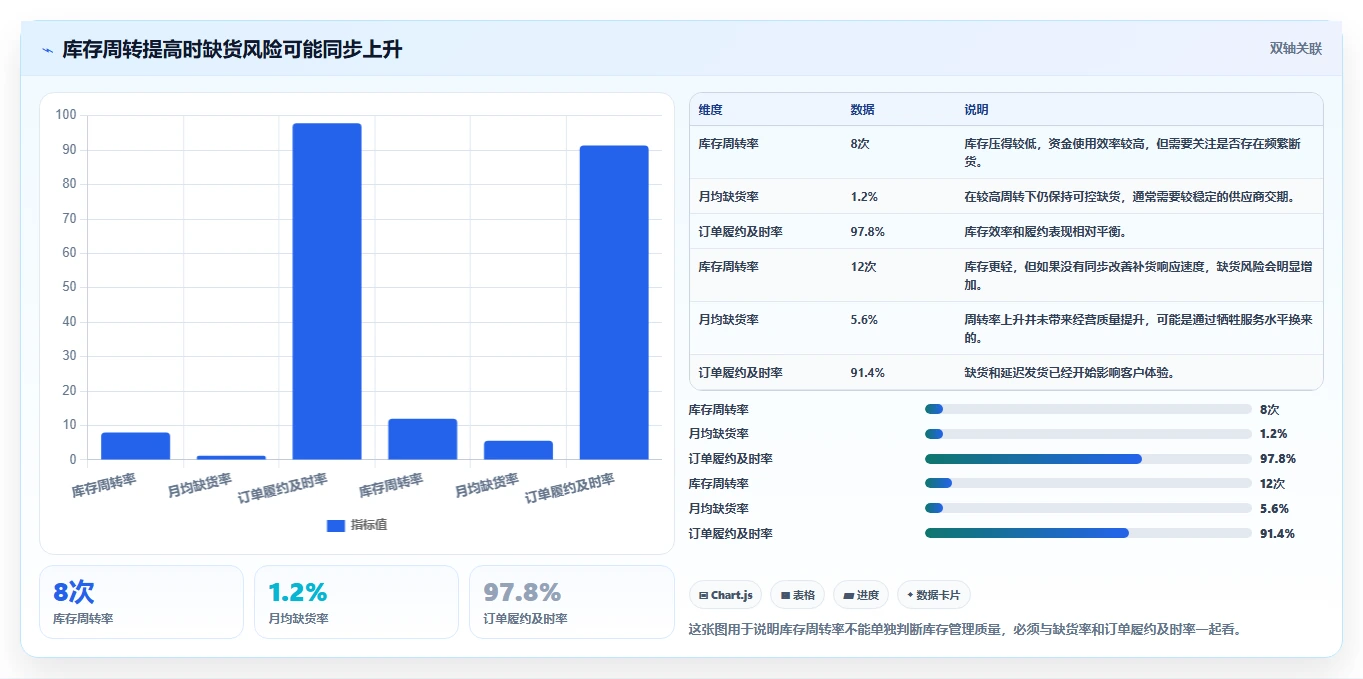Click the large 1.2% data card

356,602
